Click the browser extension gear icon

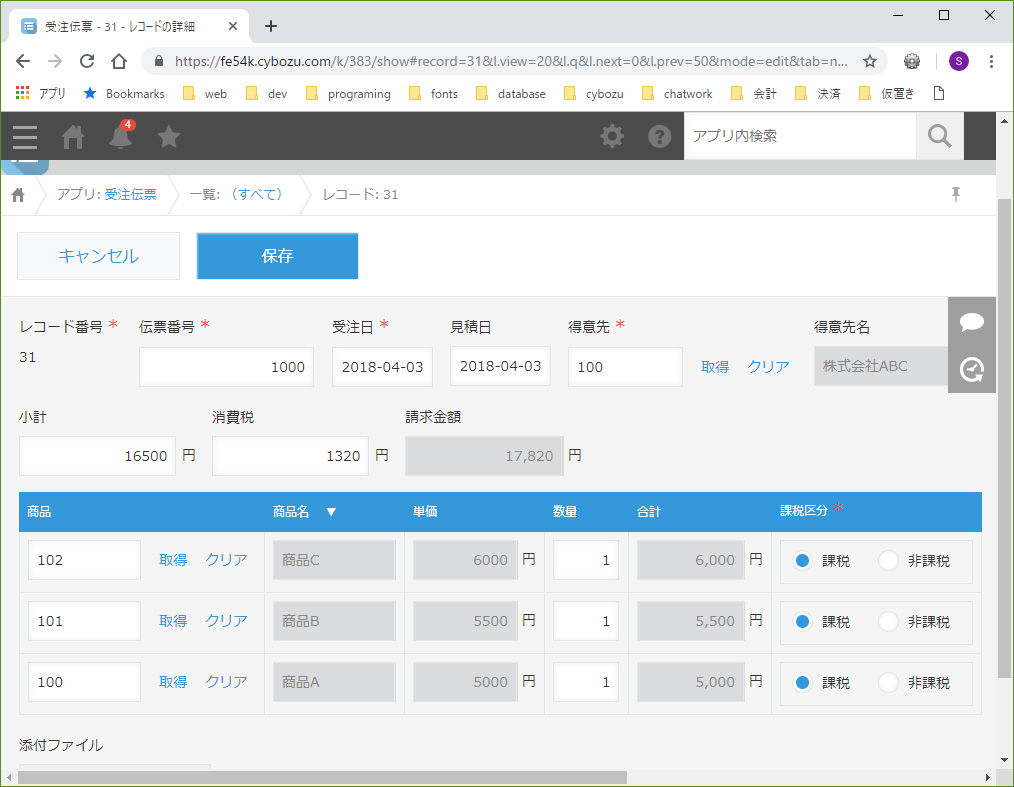coord(912,61)
